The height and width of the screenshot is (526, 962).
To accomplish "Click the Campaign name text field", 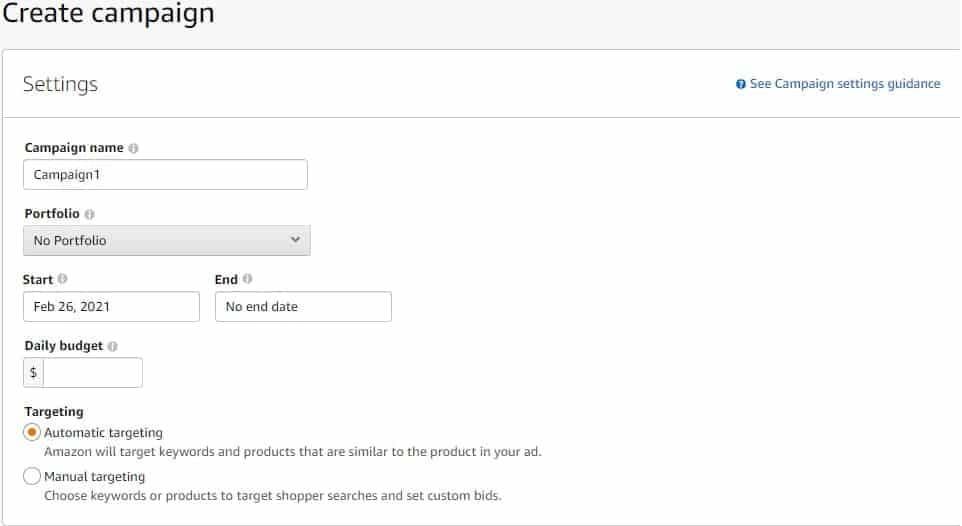I will pyautogui.click(x=166, y=174).
